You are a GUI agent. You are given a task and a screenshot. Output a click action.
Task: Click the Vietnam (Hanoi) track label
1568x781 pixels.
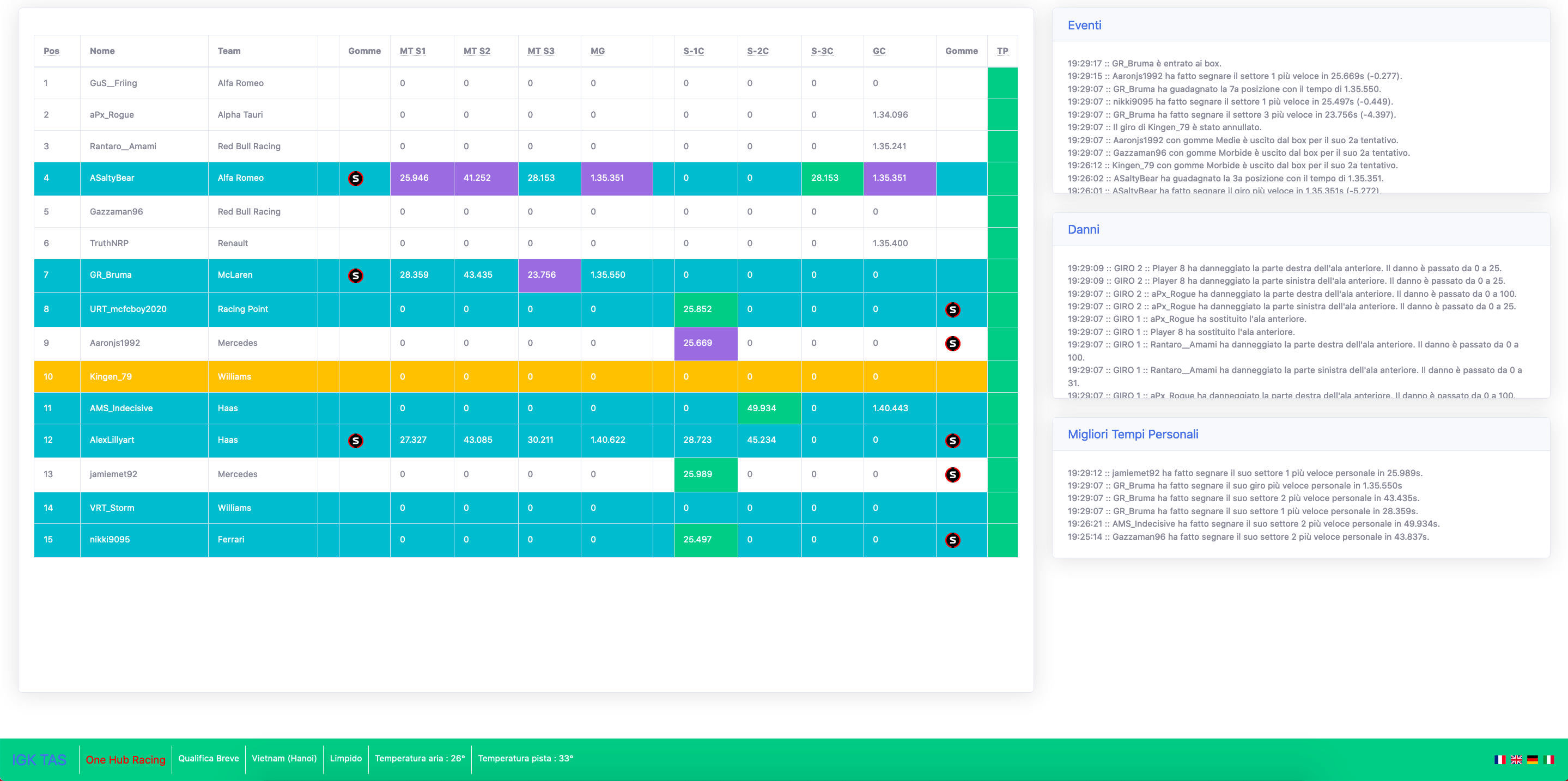coord(284,759)
